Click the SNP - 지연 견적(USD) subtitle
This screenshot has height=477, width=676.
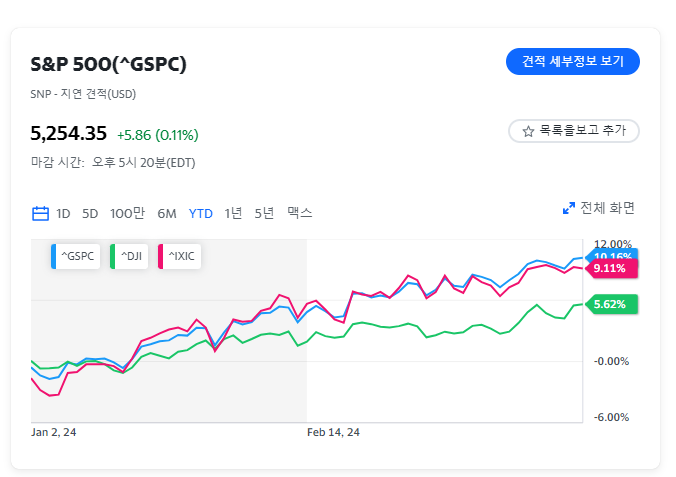83,94
